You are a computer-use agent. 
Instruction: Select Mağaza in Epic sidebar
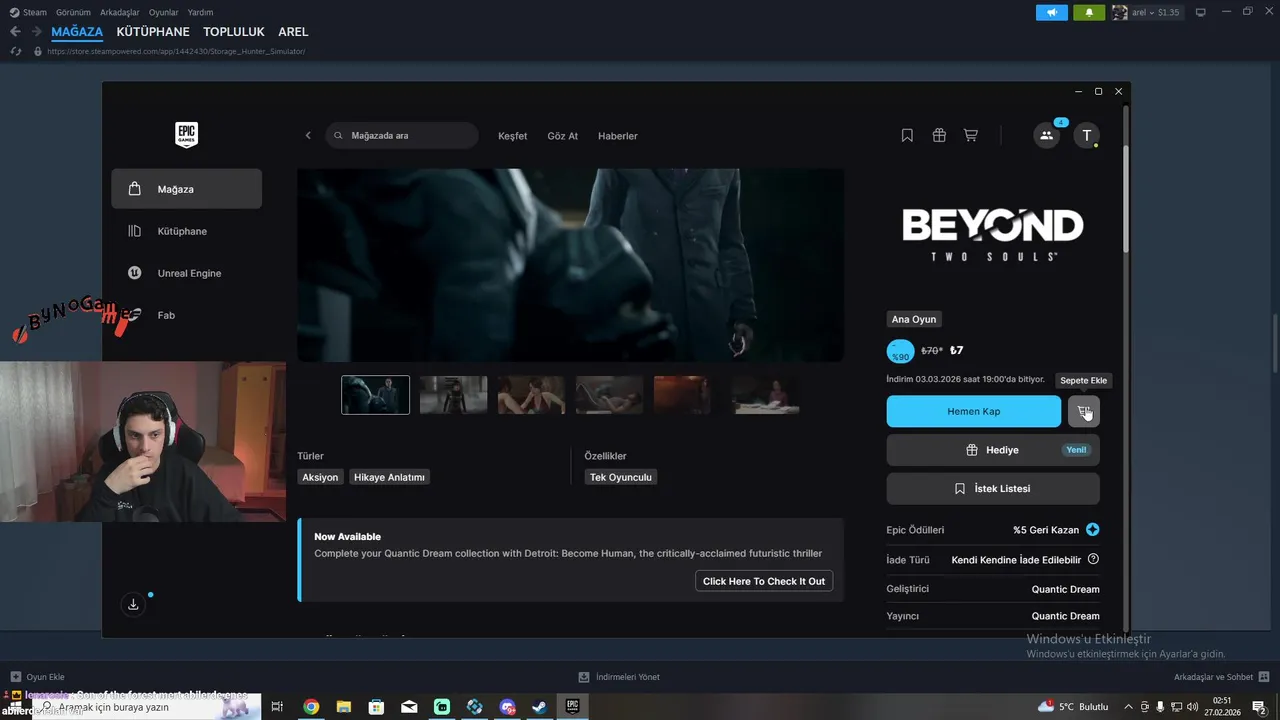(187, 189)
